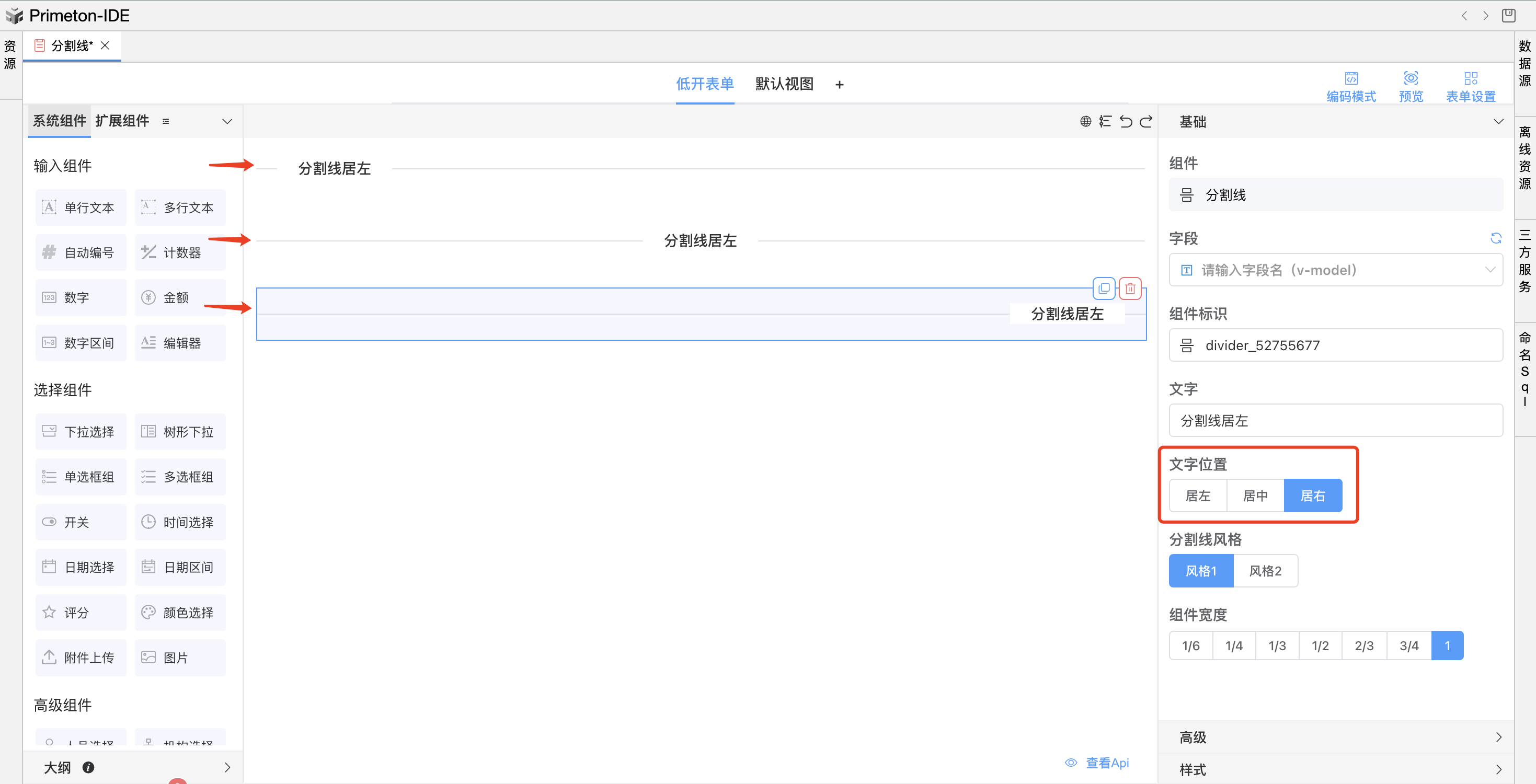Click the redo arrow icon

click(1145, 122)
